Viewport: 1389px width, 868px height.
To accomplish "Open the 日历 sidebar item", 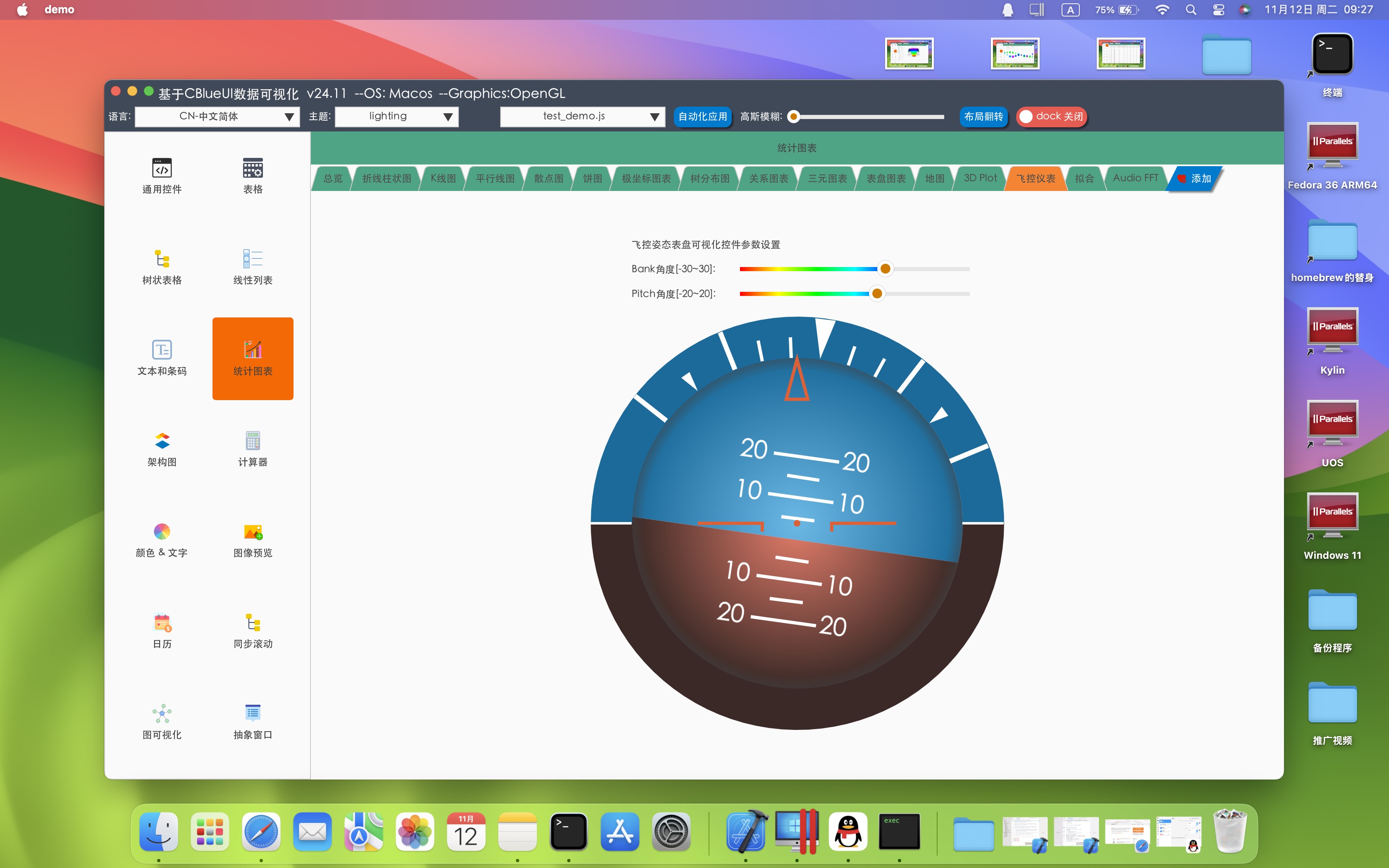I will [x=162, y=631].
